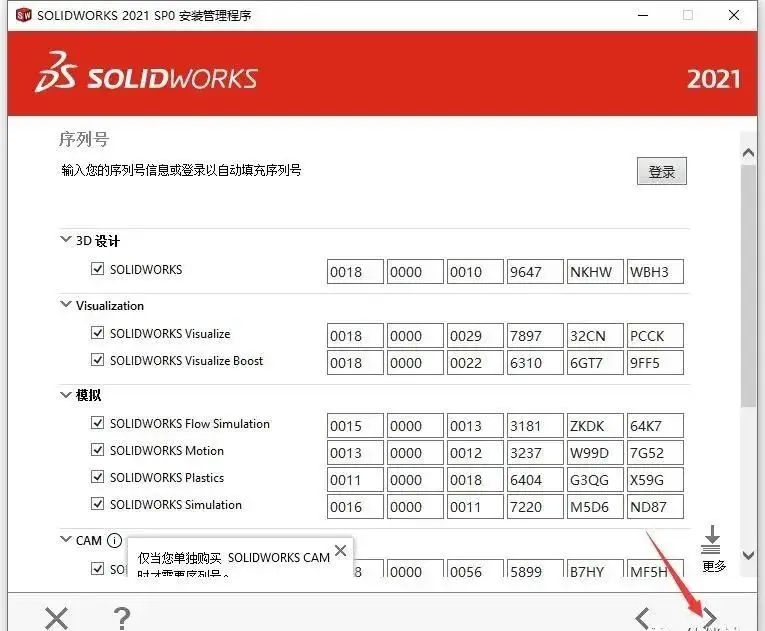
Task: Toggle the checkbox in the CAM section
Action: (x=98, y=569)
